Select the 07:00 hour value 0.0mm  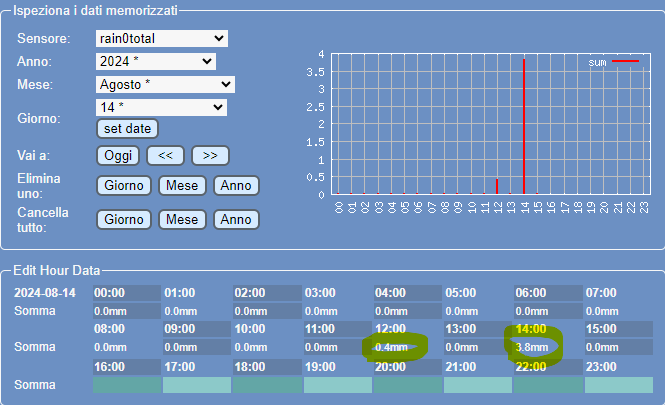[619, 311]
